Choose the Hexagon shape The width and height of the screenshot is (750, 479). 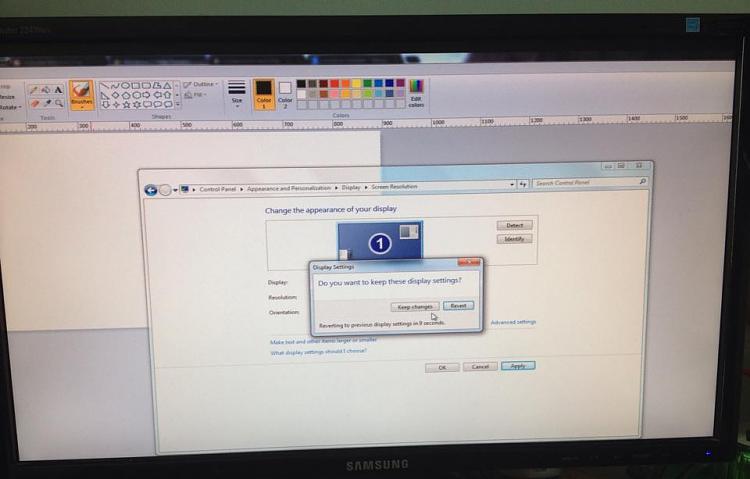tap(137, 95)
